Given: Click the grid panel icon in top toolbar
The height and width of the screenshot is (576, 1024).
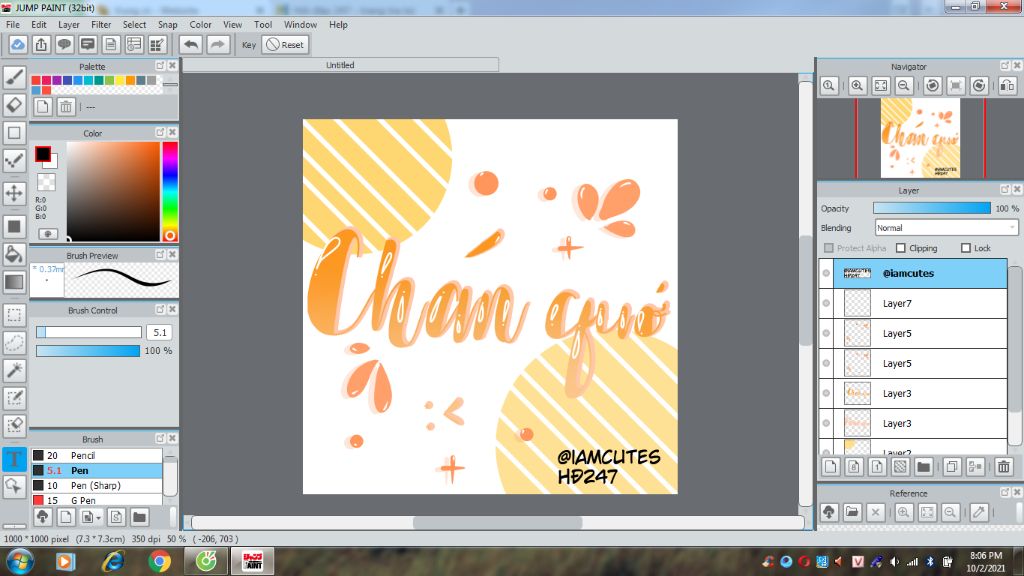Looking at the screenshot, I should click(x=157, y=44).
